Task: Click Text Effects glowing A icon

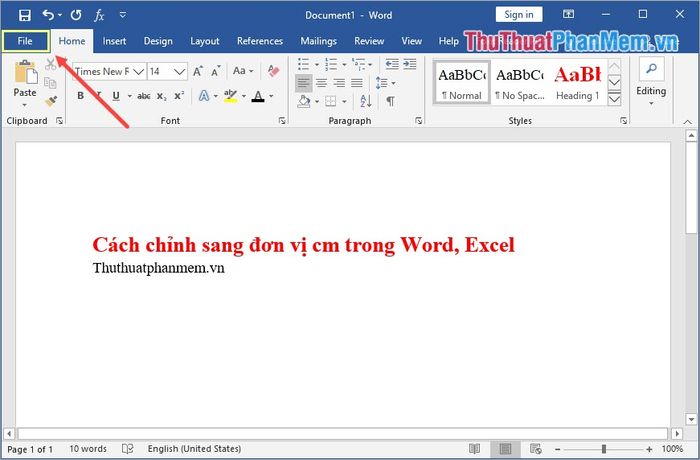Action: pos(204,96)
